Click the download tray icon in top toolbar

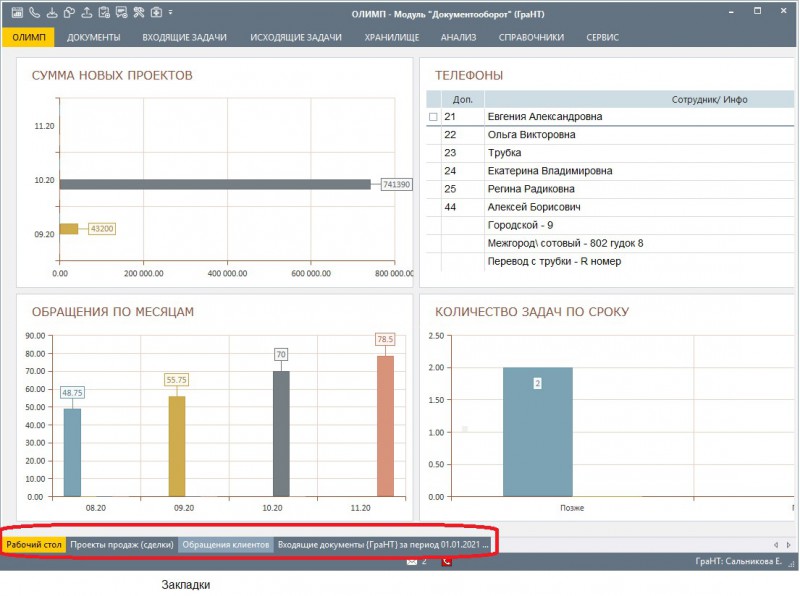50,13
